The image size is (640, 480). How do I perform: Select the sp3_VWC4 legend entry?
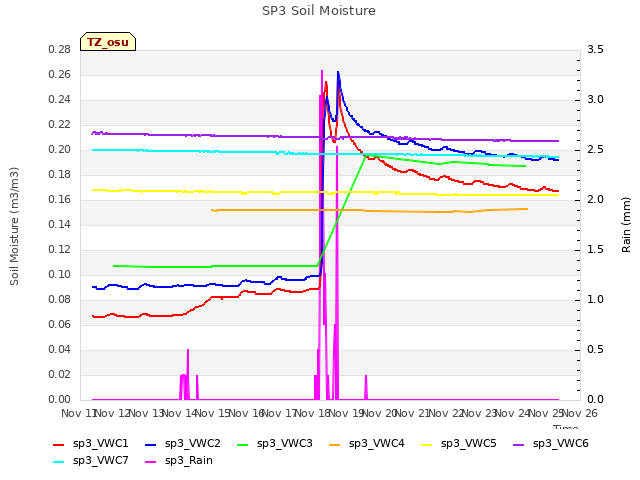[367, 444]
